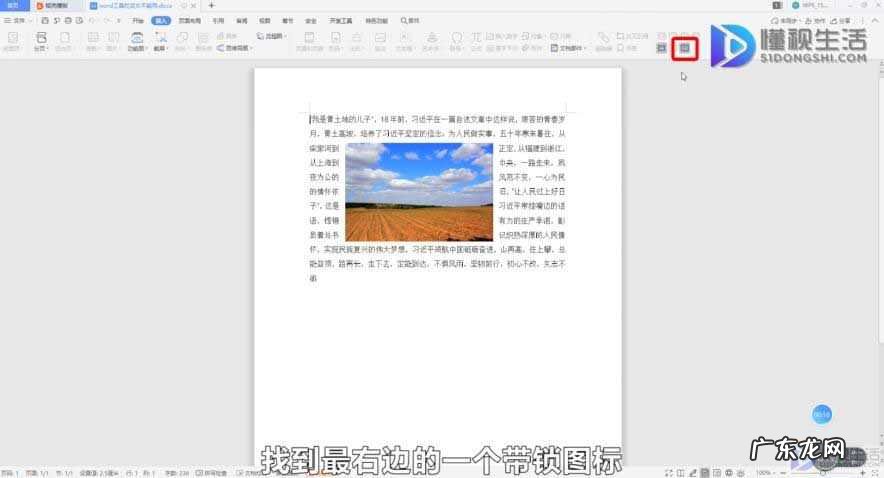The height and width of the screenshot is (478, 884).
Task: Open the Flowchart (流程图) dropdown
Action: click(273, 36)
